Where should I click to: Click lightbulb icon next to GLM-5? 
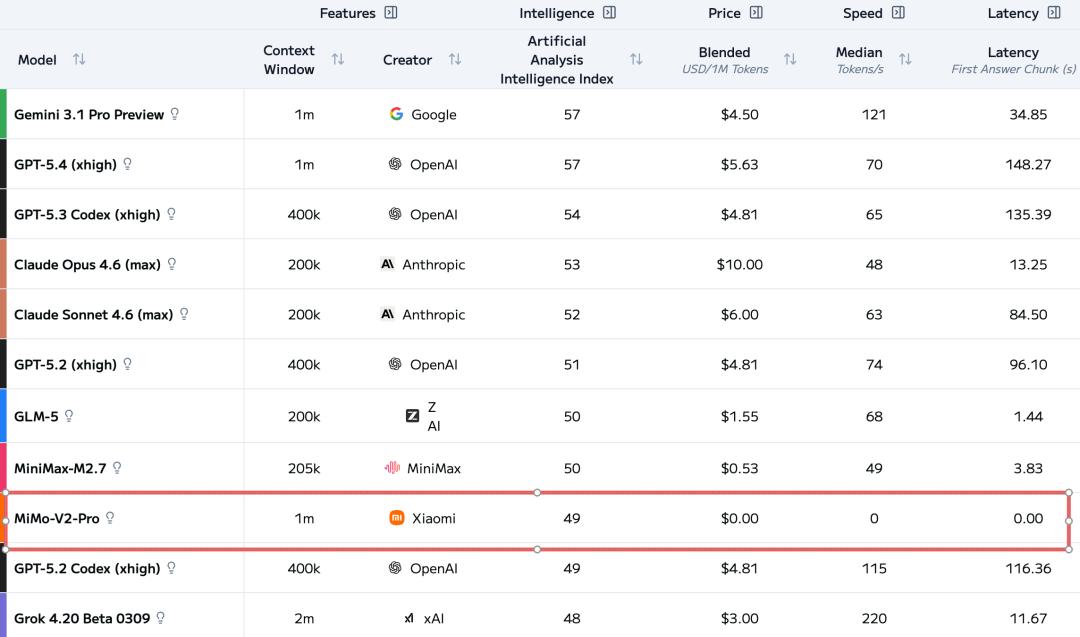(69, 416)
